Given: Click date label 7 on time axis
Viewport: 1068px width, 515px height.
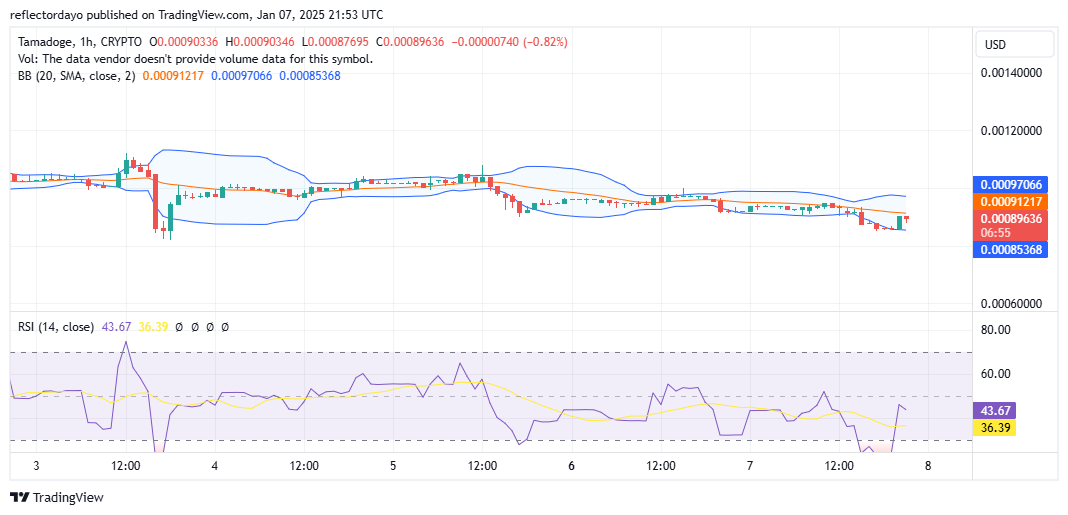Looking at the screenshot, I should coord(749,466).
